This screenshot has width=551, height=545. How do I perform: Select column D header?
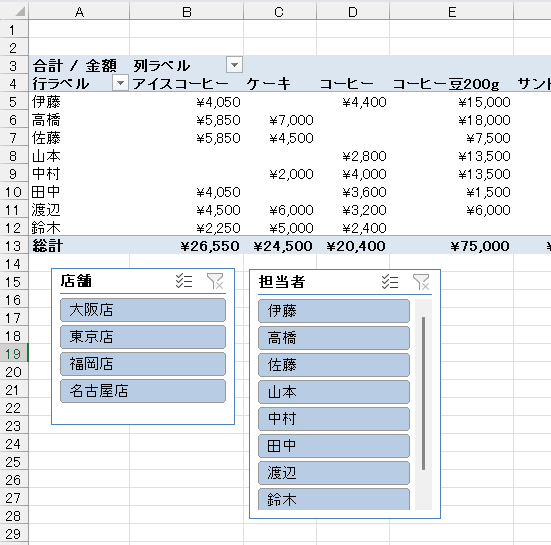[353, 12]
